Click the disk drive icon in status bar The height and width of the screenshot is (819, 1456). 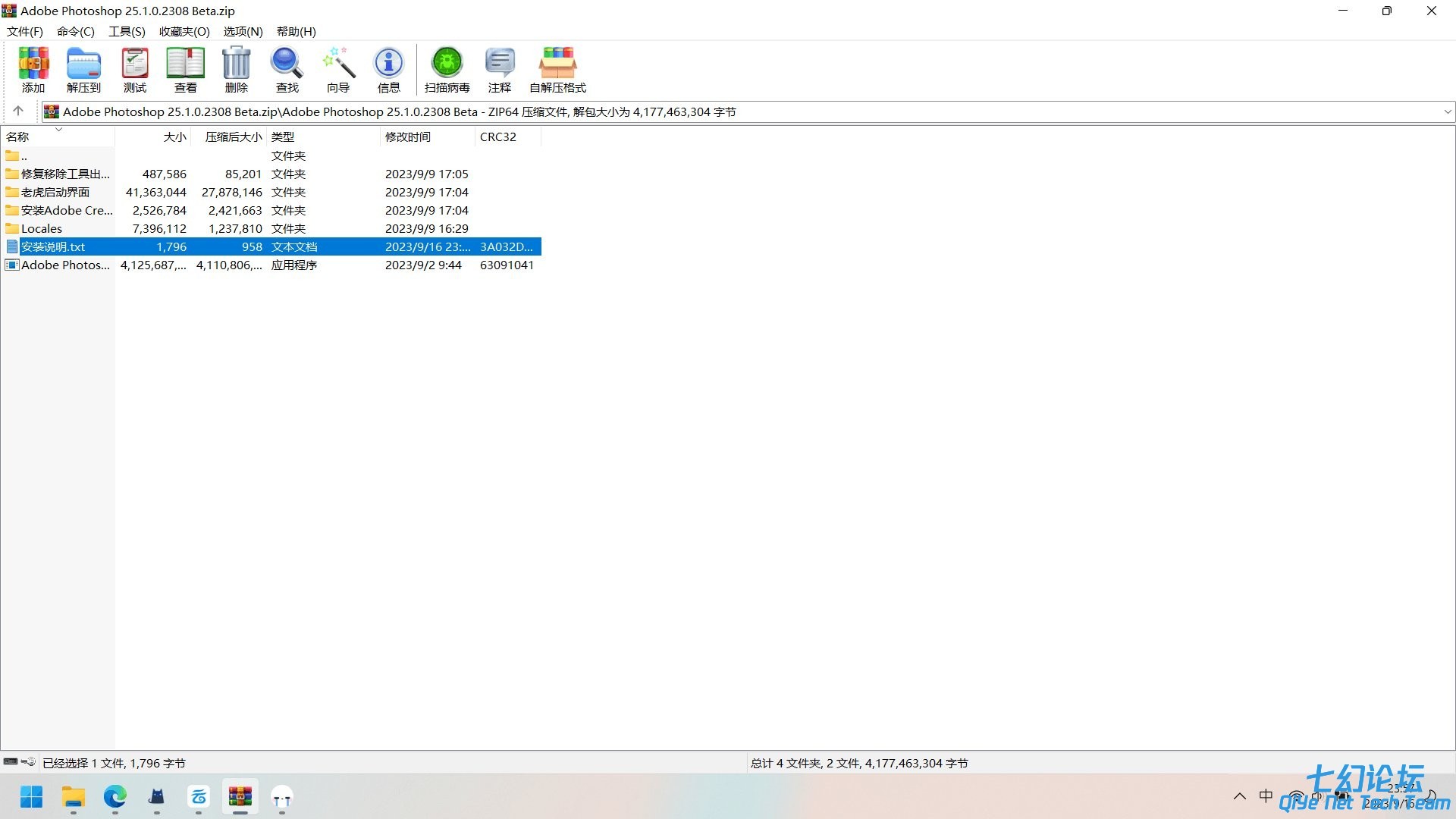(11, 761)
